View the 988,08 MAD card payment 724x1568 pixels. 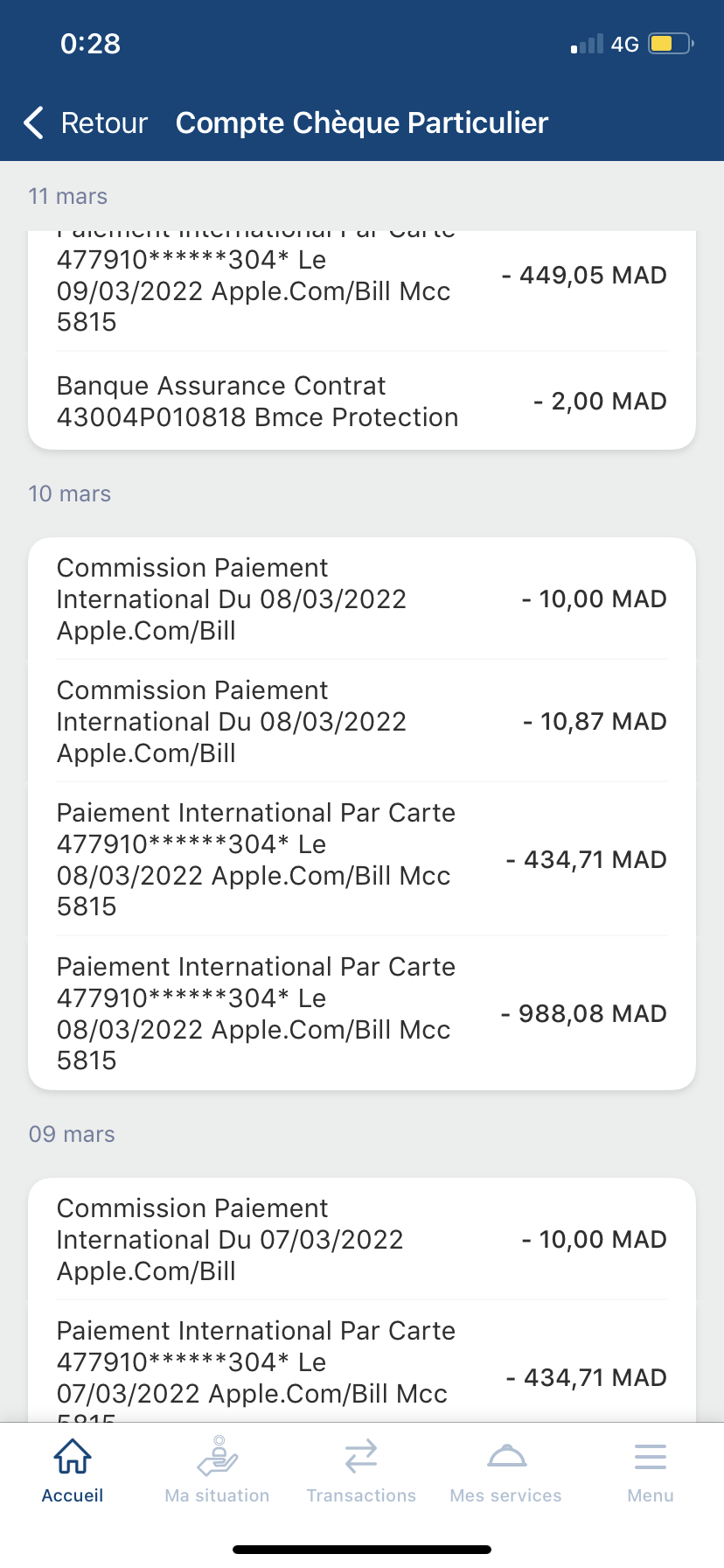tap(362, 1013)
